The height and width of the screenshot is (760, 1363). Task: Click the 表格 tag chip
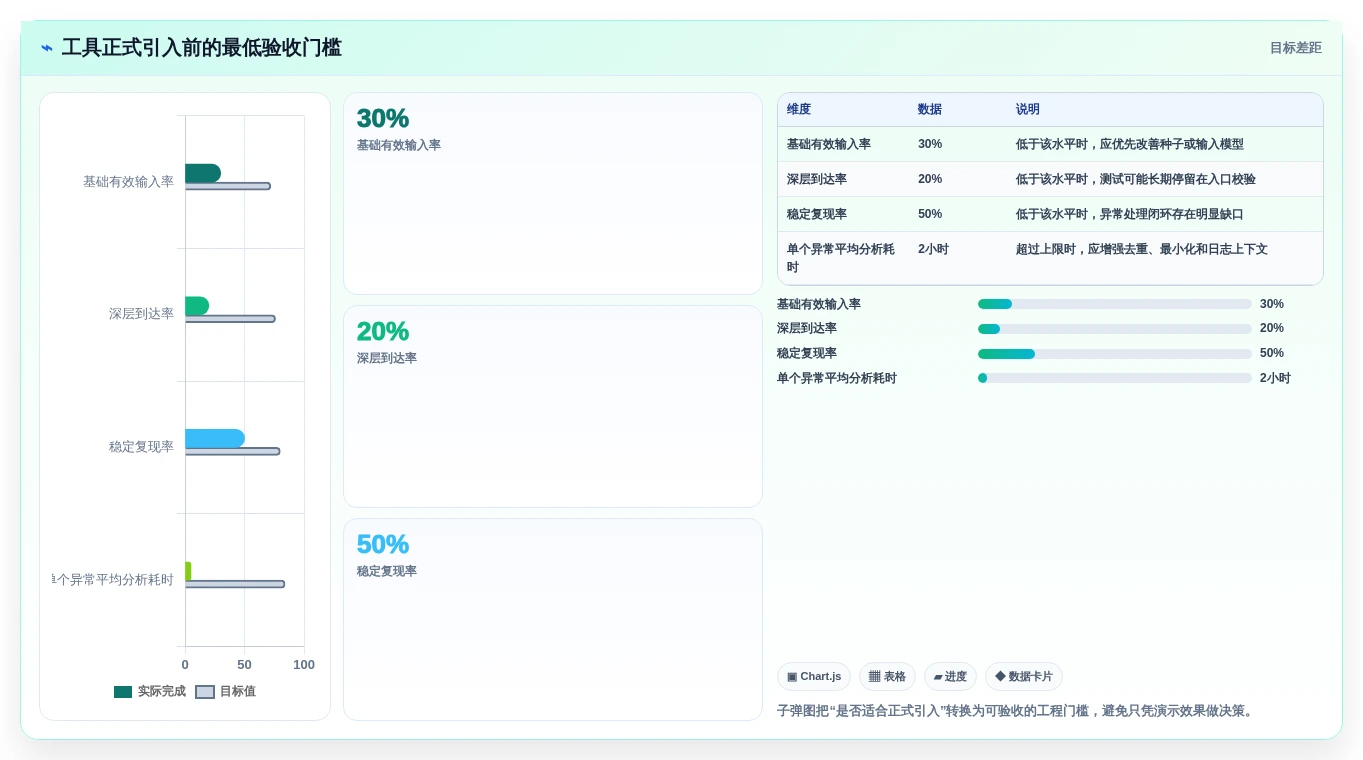[887, 677]
